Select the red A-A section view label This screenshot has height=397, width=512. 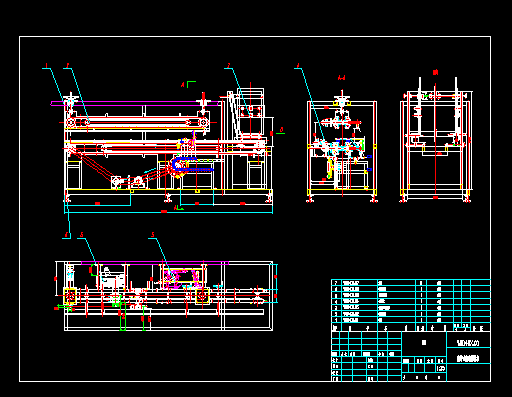point(341,78)
